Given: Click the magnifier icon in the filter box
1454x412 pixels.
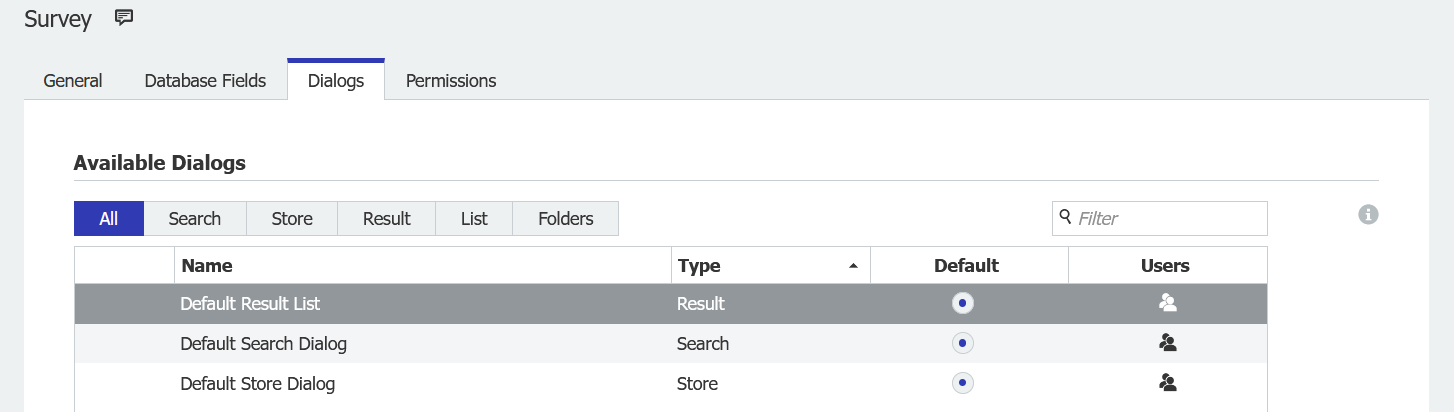Looking at the screenshot, I should pyautogui.click(x=1066, y=216).
